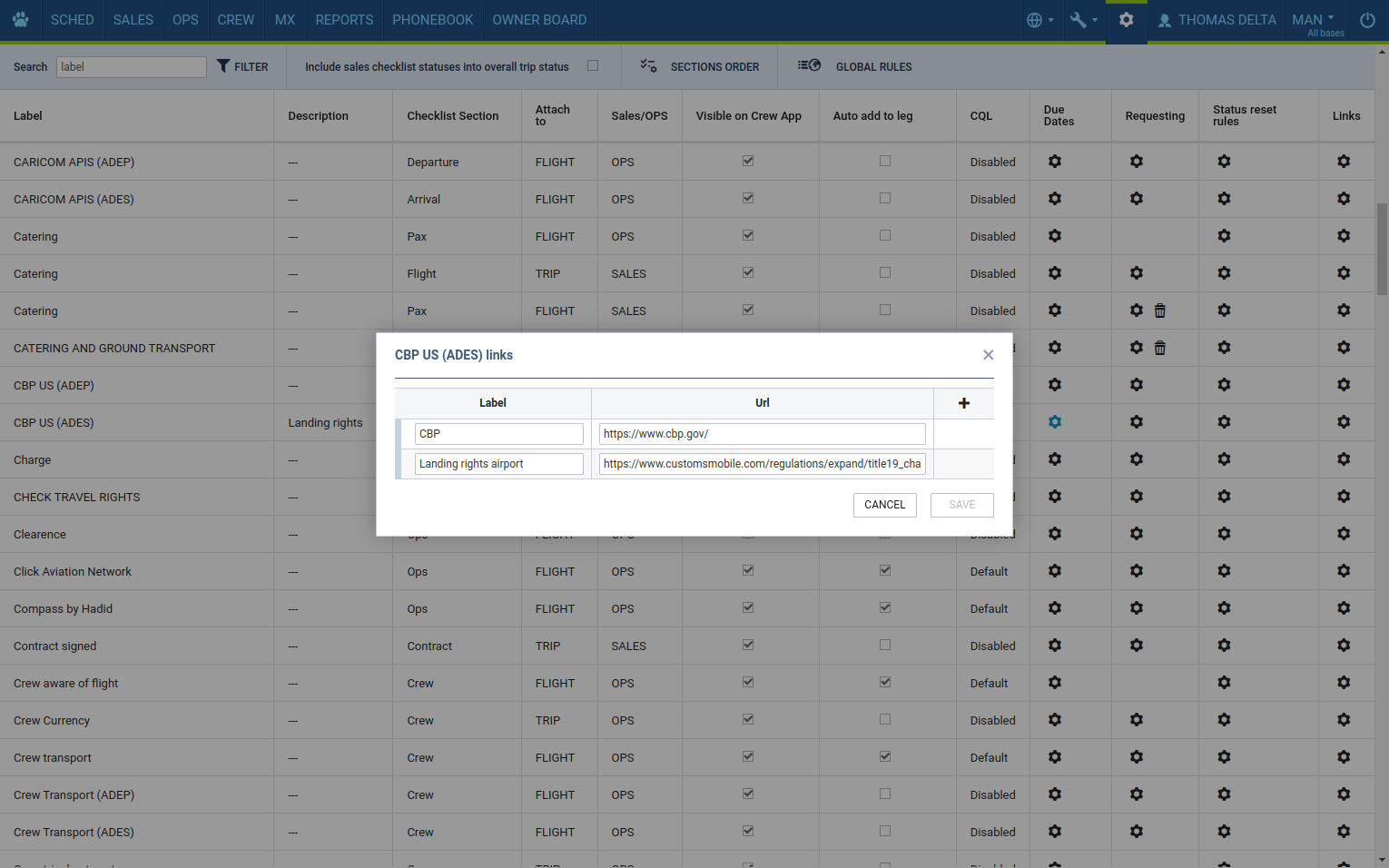This screenshot has width=1389, height=868.
Task: Open Requesting gear for Compass by Hadid
Action: [x=1136, y=608]
